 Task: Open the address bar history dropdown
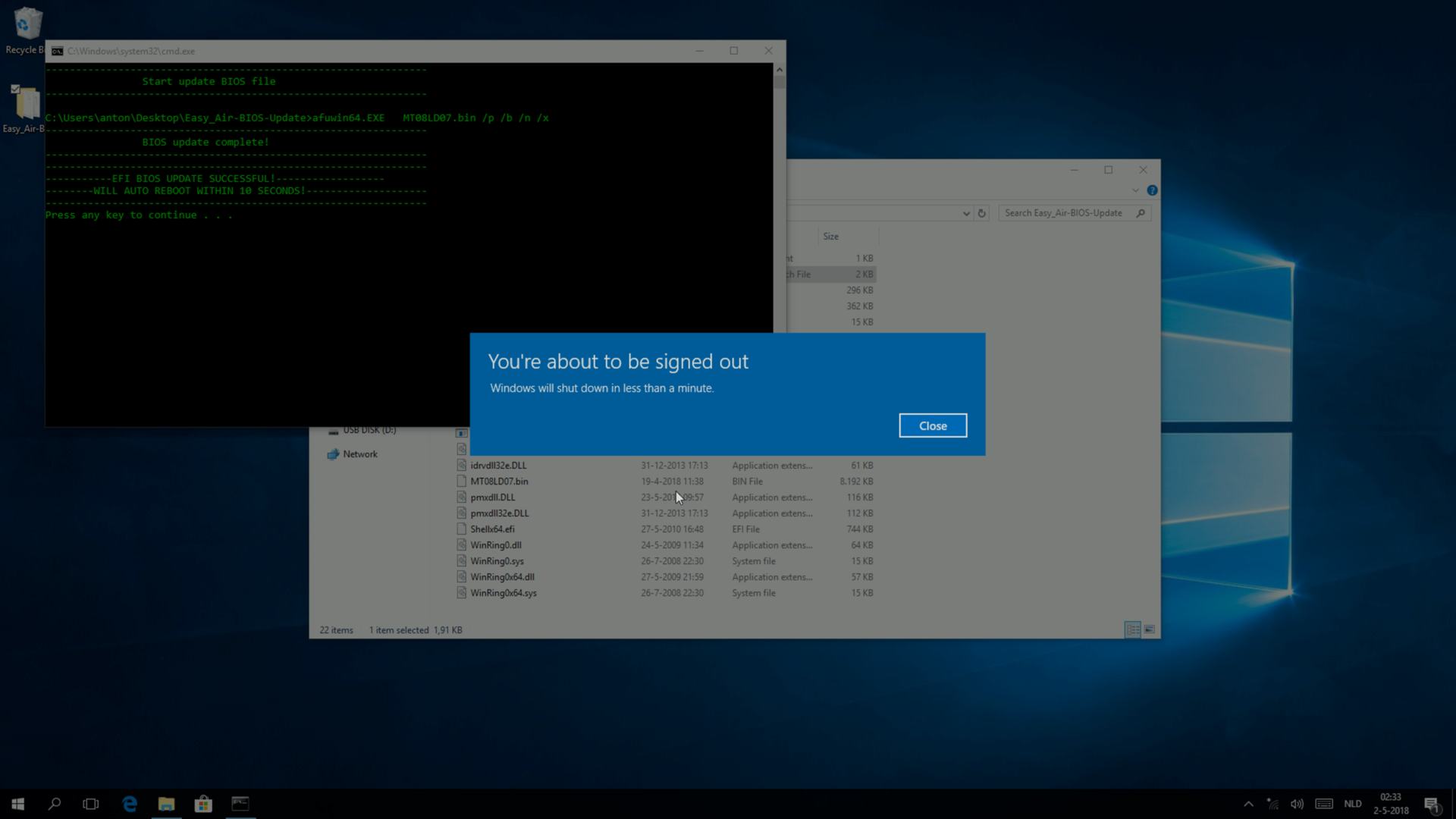[966, 213]
